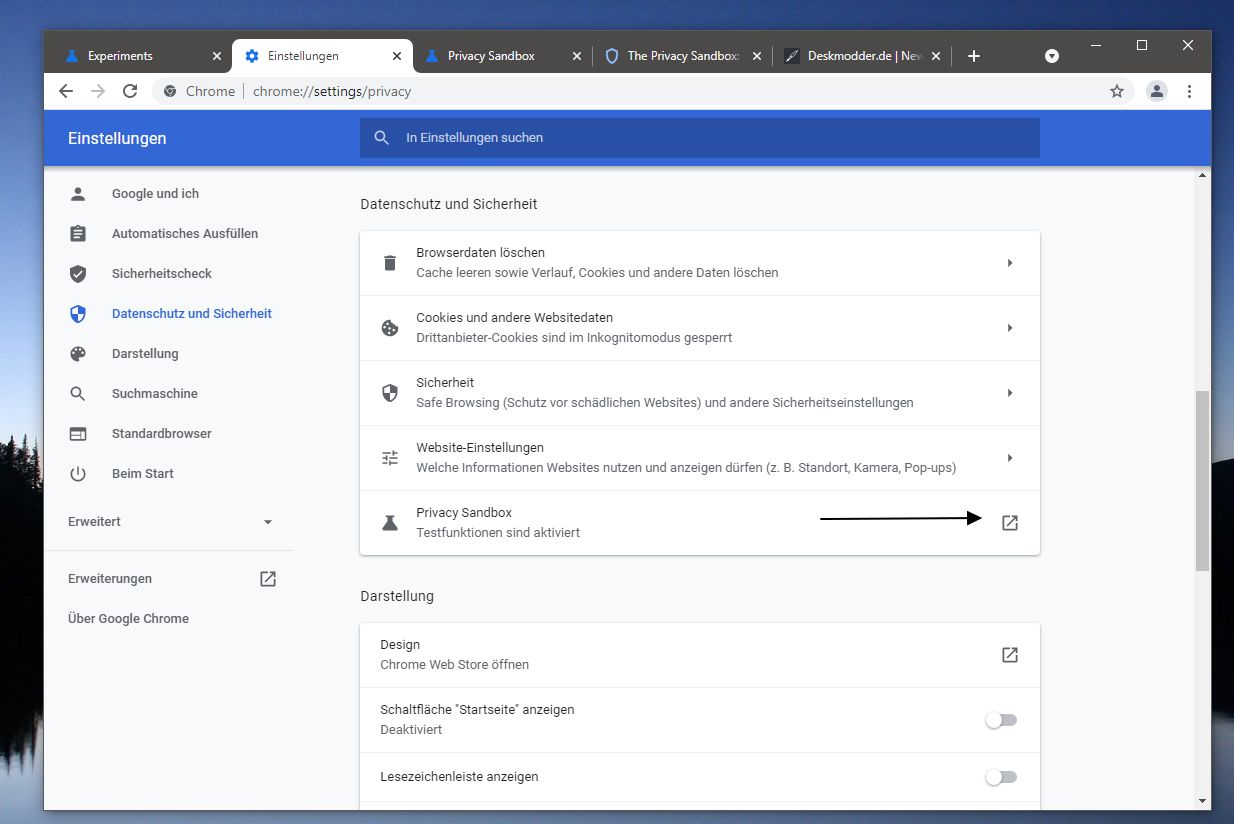
Task: Close the first Privacy Sandbox tab
Action: click(576, 56)
